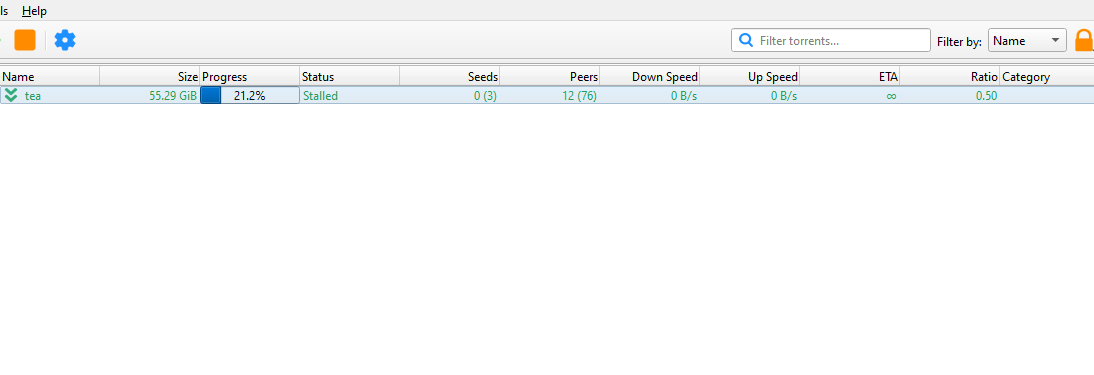Click the orange stop toolbar button
This screenshot has width=1094, height=375.
click(x=25, y=40)
